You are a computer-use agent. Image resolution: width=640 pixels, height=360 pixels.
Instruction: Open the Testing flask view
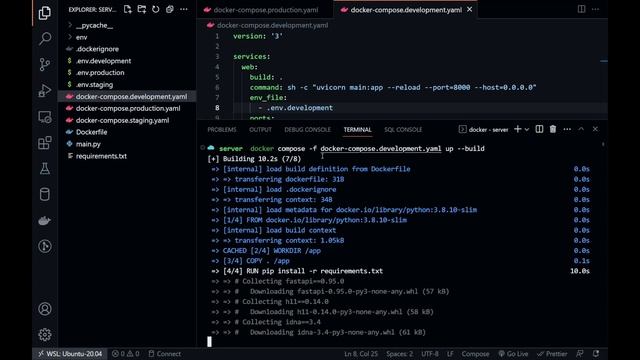click(x=44, y=169)
